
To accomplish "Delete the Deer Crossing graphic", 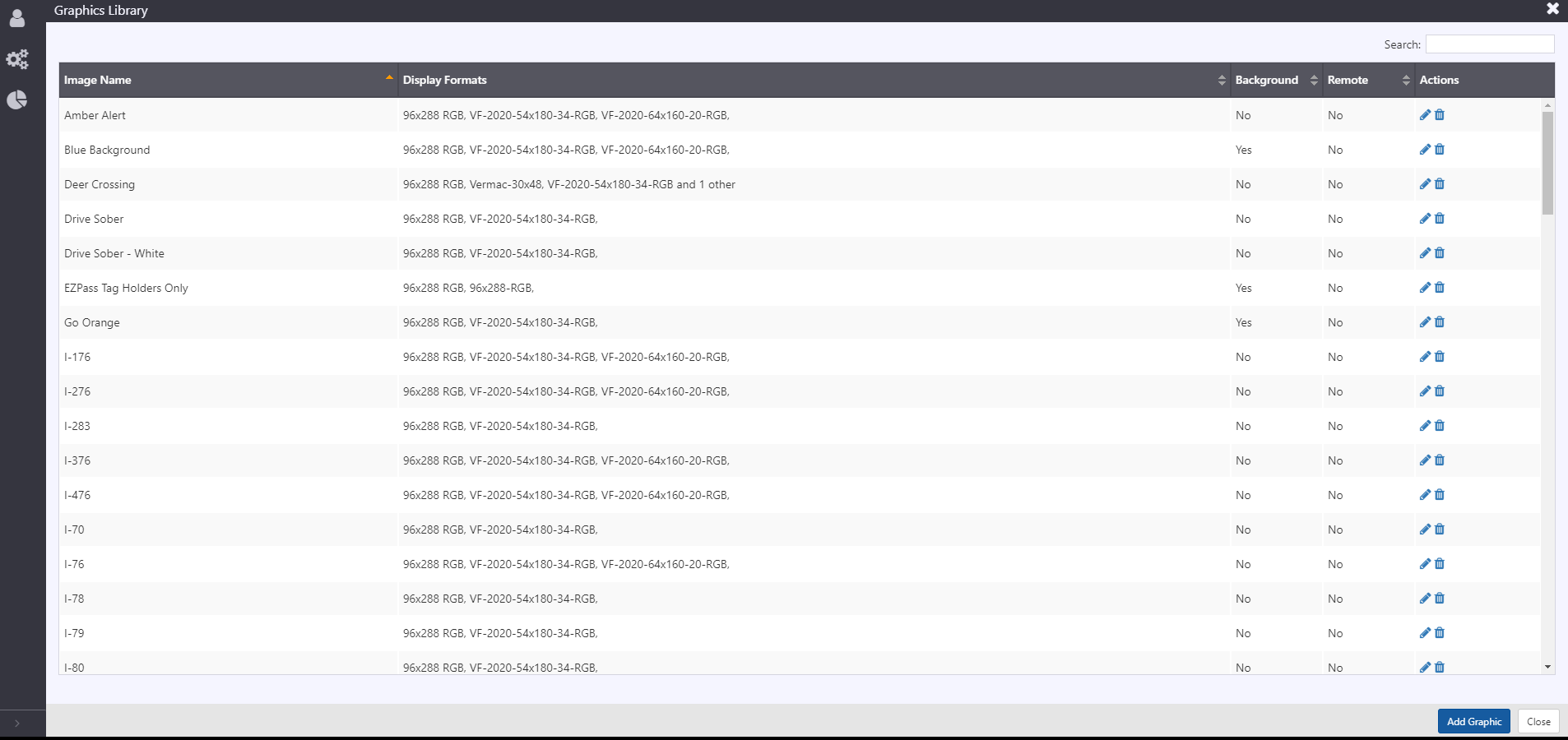I will tap(1440, 184).
